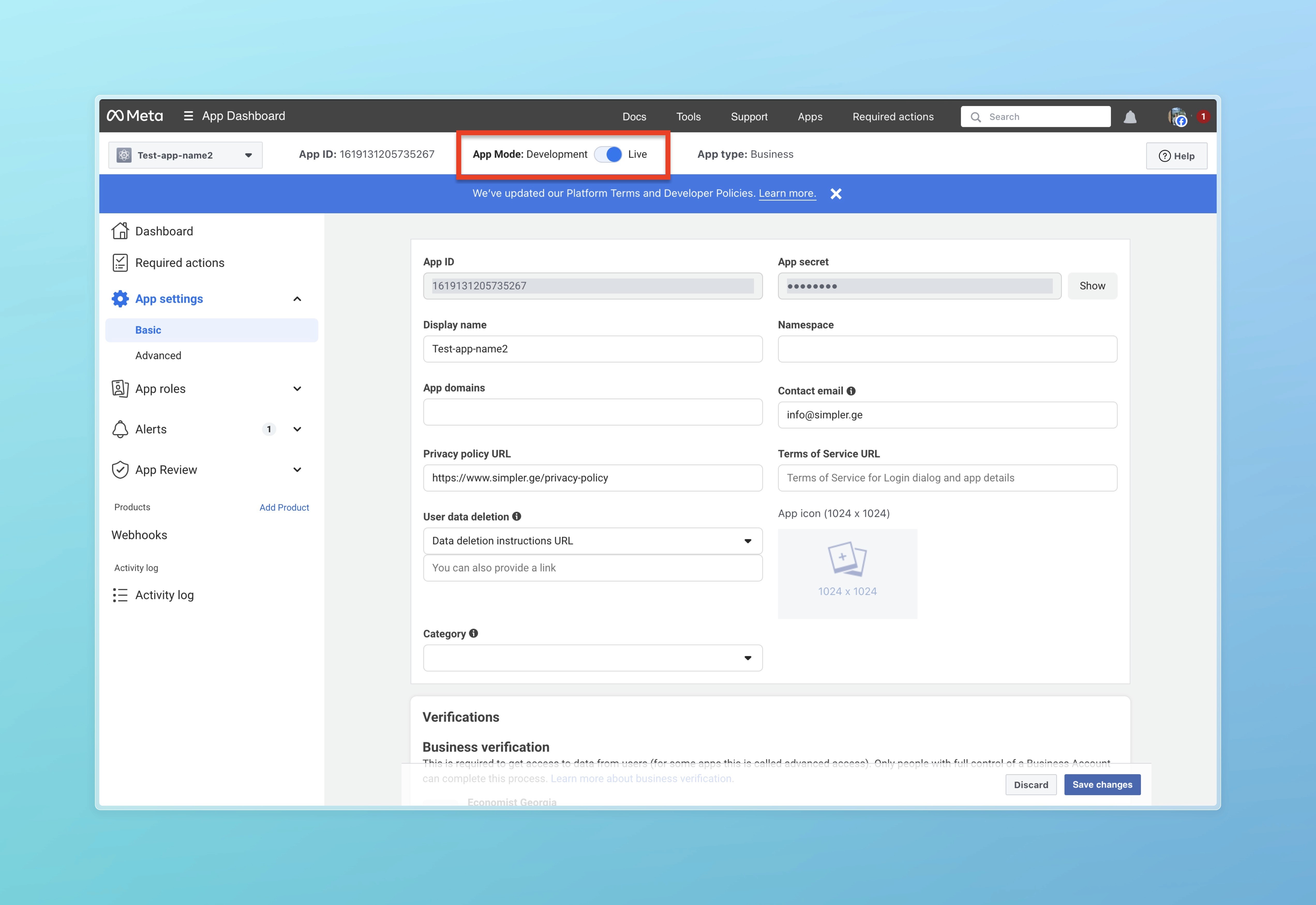
Task: Click the Dashboard home icon
Action: (x=120, y=231)
